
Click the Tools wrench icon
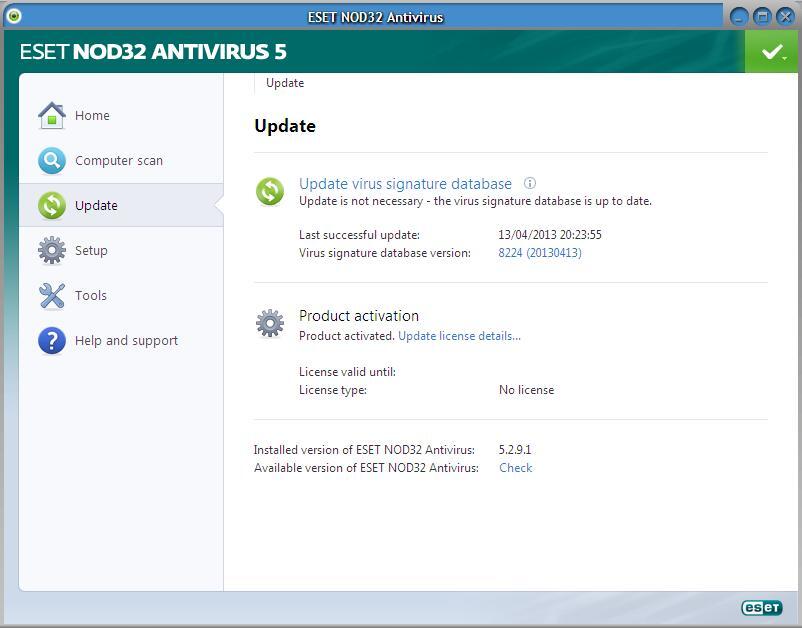(x=52, y=296)
